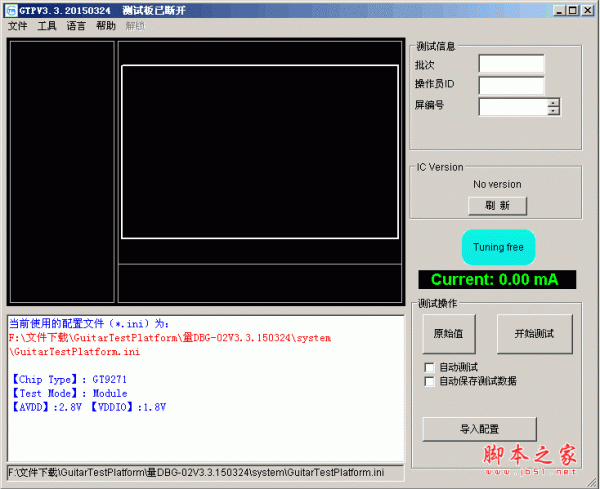Viewport: 600px width, 489px height.
Task: Focus the 操作员ID text box
Action: (511, 85)
